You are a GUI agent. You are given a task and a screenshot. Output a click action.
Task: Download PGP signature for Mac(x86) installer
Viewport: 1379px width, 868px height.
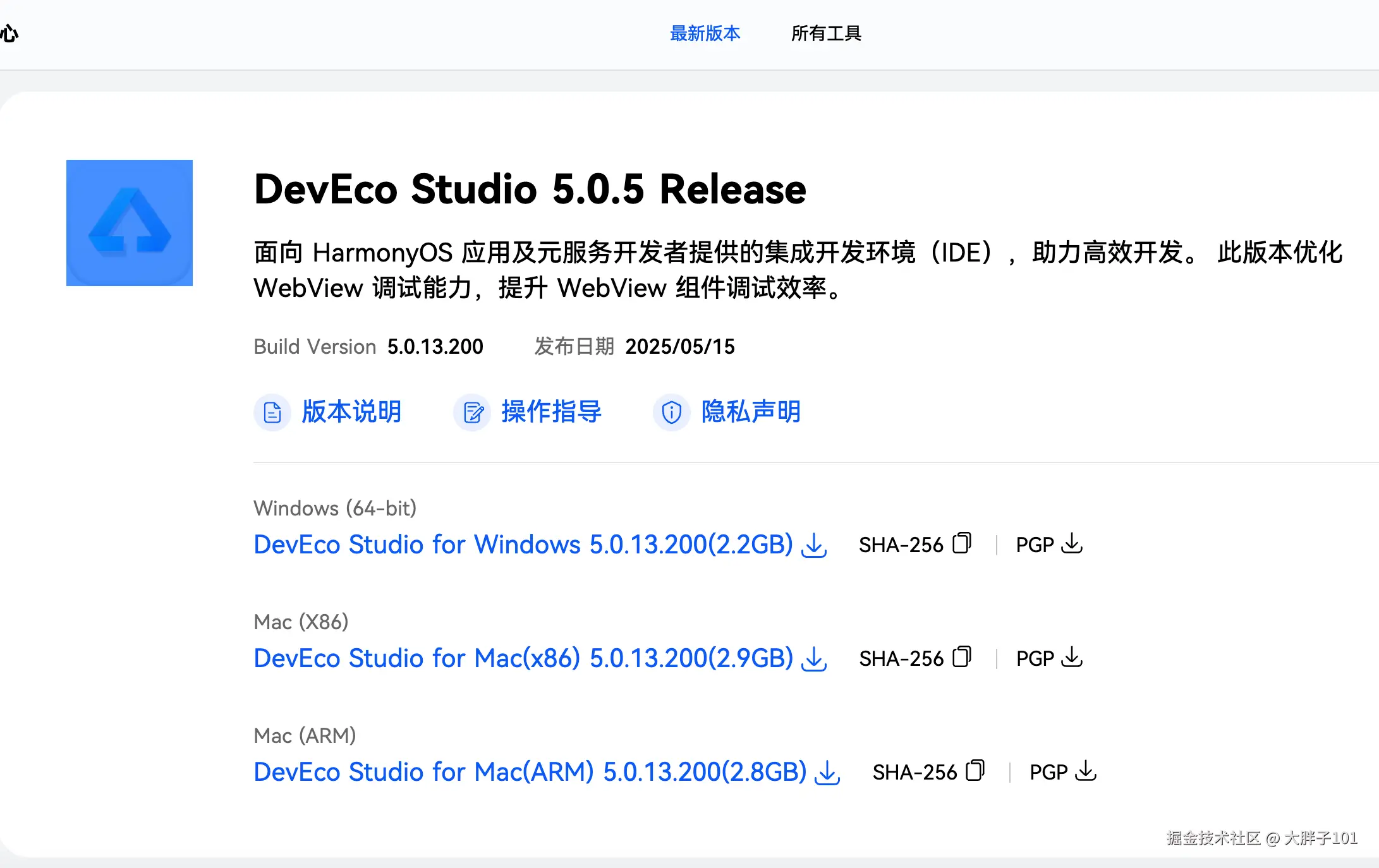coord(1072,657)
